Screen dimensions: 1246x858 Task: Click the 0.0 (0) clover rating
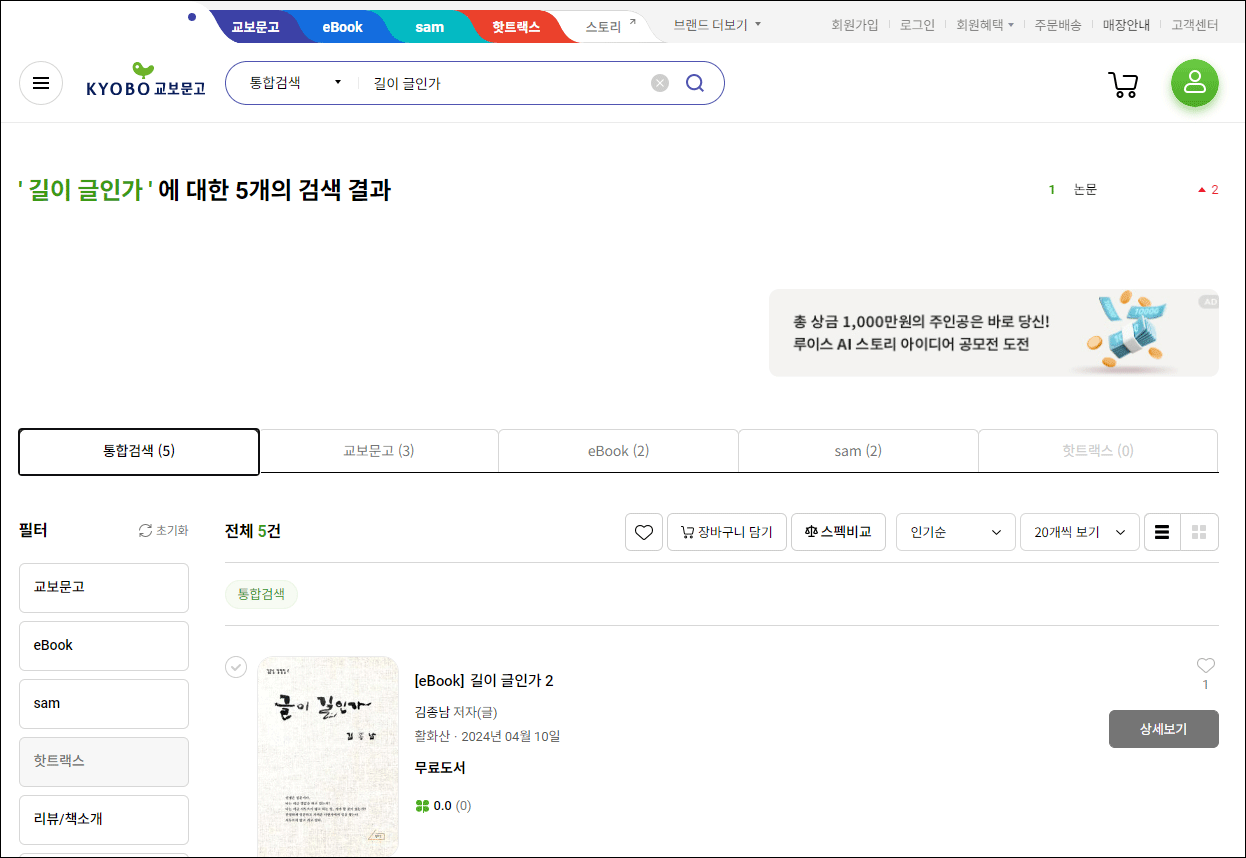coord(443,806)
